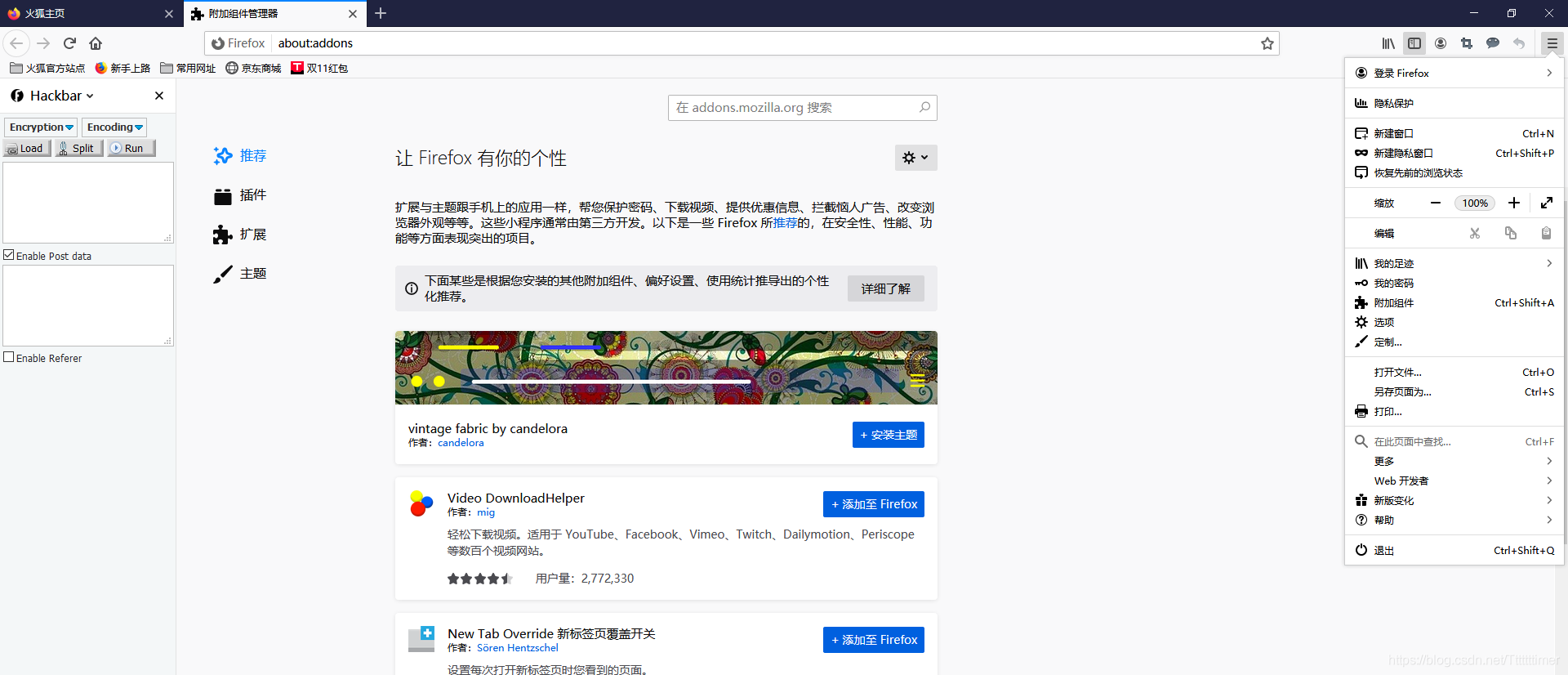The image size is (1568, 675).
Task: Click the cut scissors icon in menu
Action: coord(1475,233)
